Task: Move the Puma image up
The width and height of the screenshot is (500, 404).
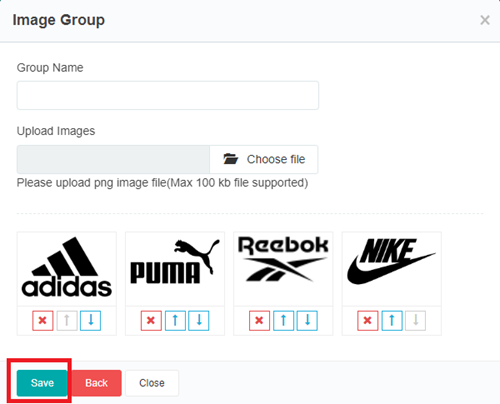Action: click(x=175, y=321)
